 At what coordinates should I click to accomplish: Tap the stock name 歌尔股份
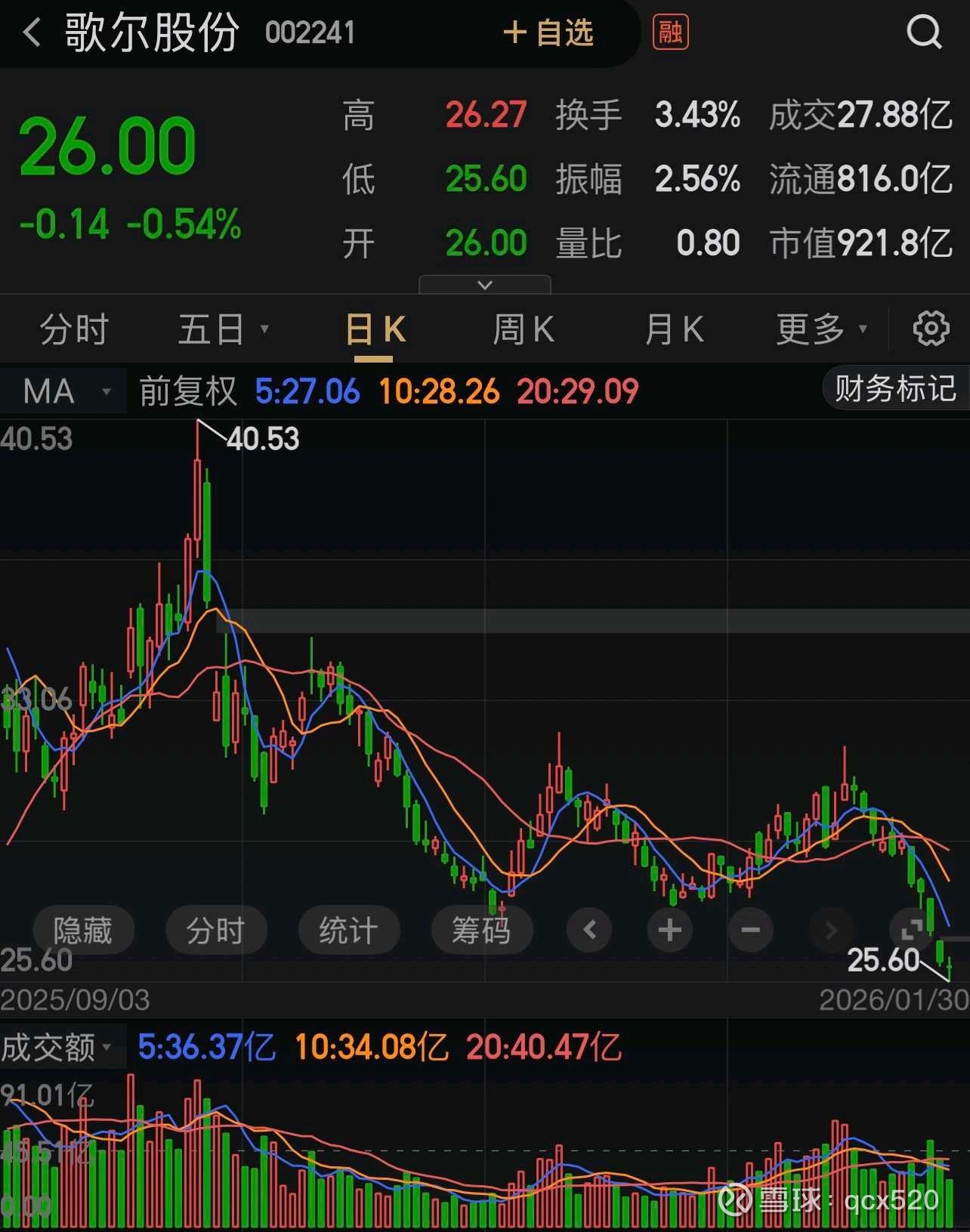pyautogui.click(x=152, y=33)
